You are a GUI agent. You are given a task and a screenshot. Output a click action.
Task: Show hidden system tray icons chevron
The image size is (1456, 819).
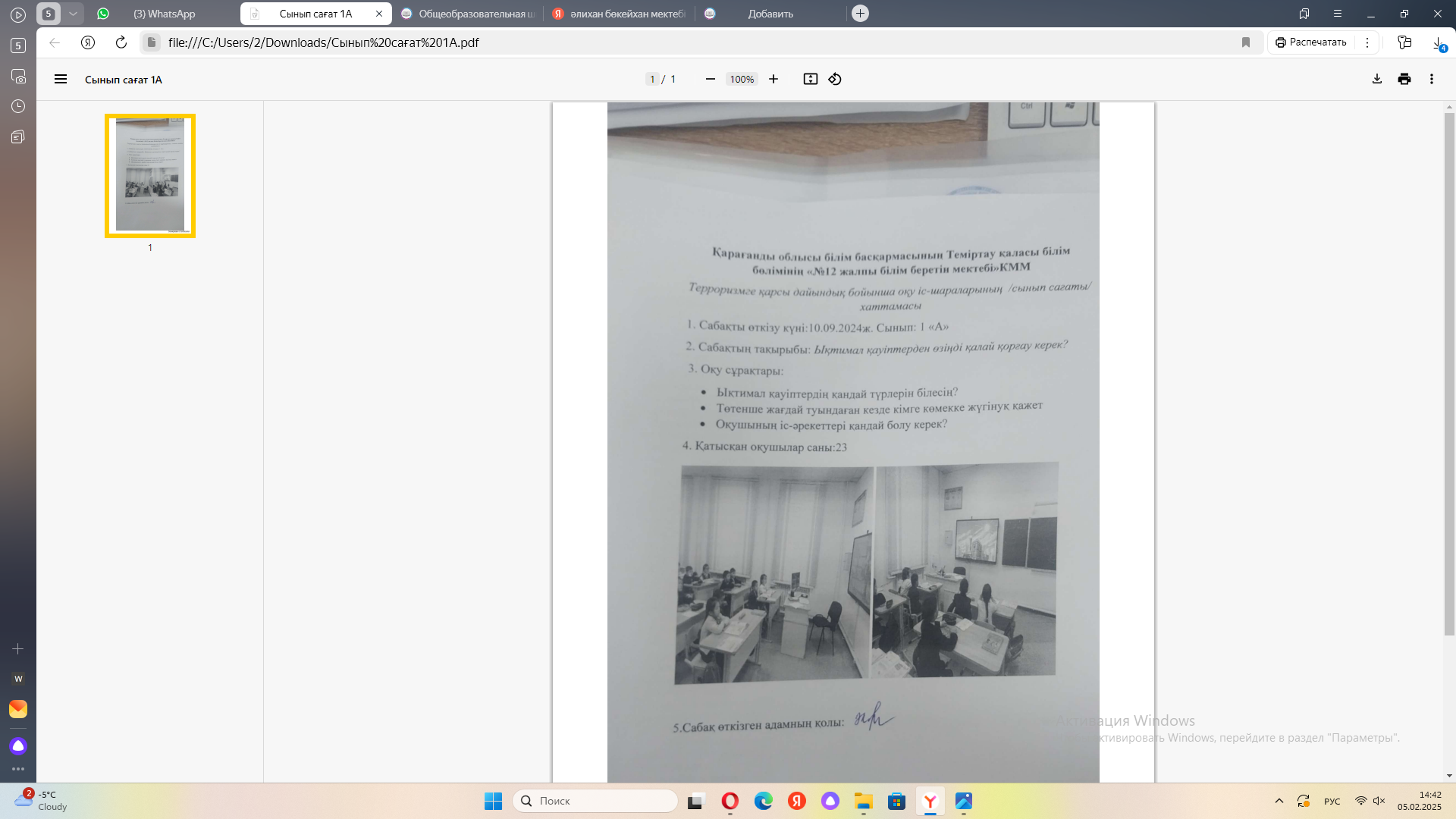pyautogui.click(x=1279, y=801)
